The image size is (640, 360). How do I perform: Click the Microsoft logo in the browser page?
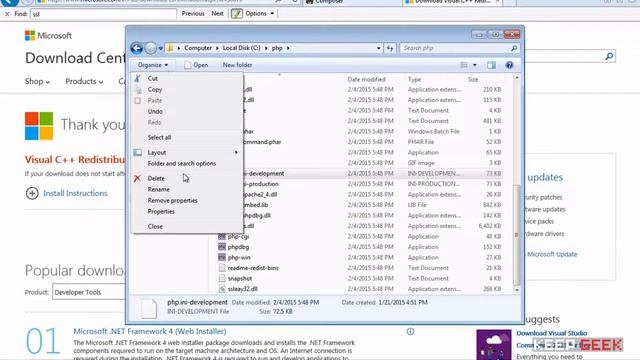tap(48, 36)
